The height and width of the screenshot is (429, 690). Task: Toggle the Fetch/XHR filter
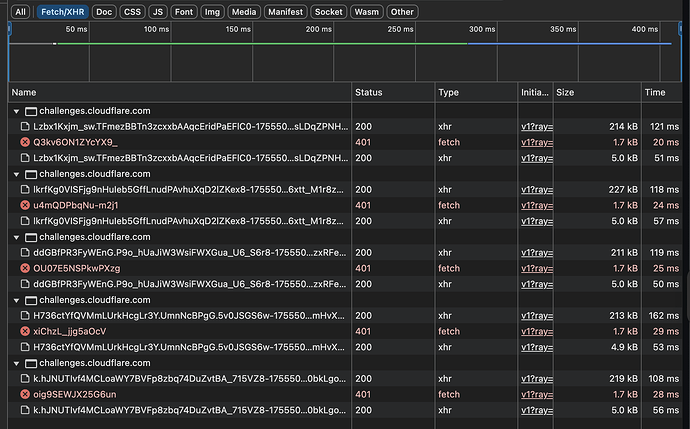click(62, 12)
